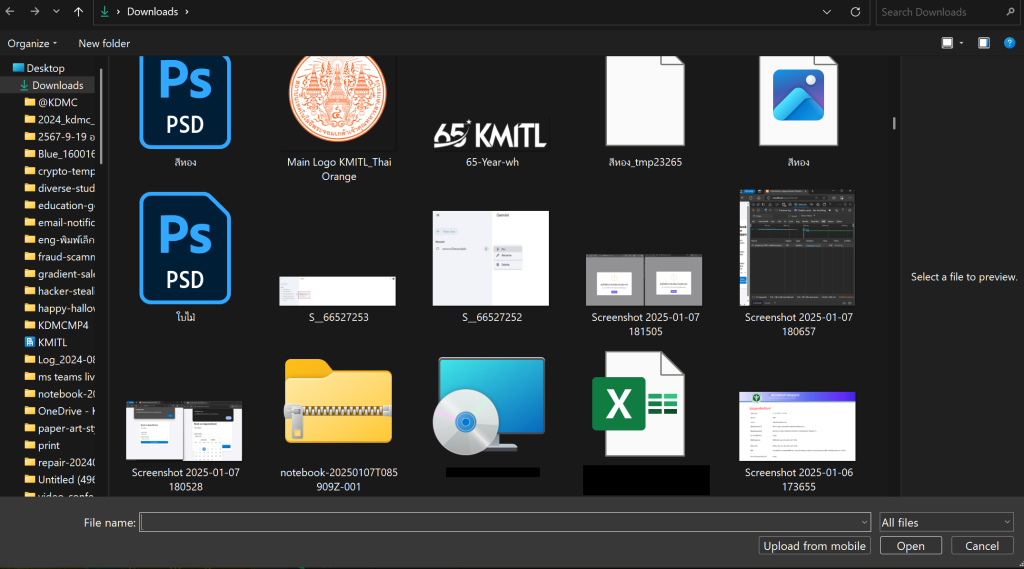Select the notebook zip folder file

tap(338, 401)
